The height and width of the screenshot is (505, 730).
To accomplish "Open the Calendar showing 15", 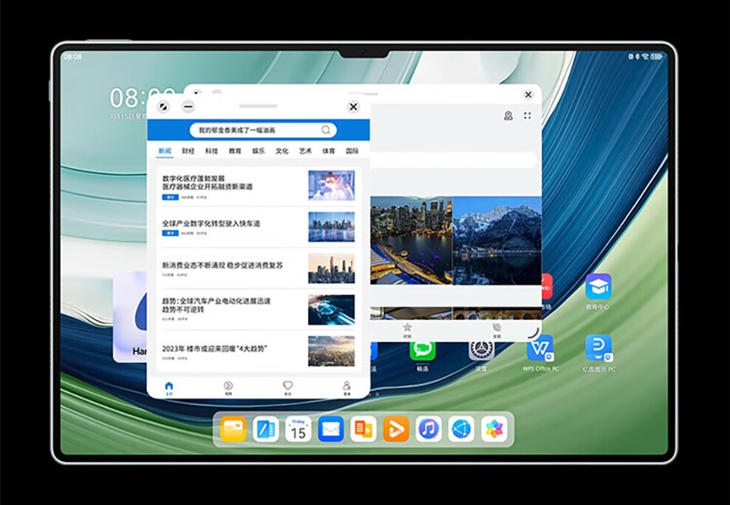I will click(298, 430).
